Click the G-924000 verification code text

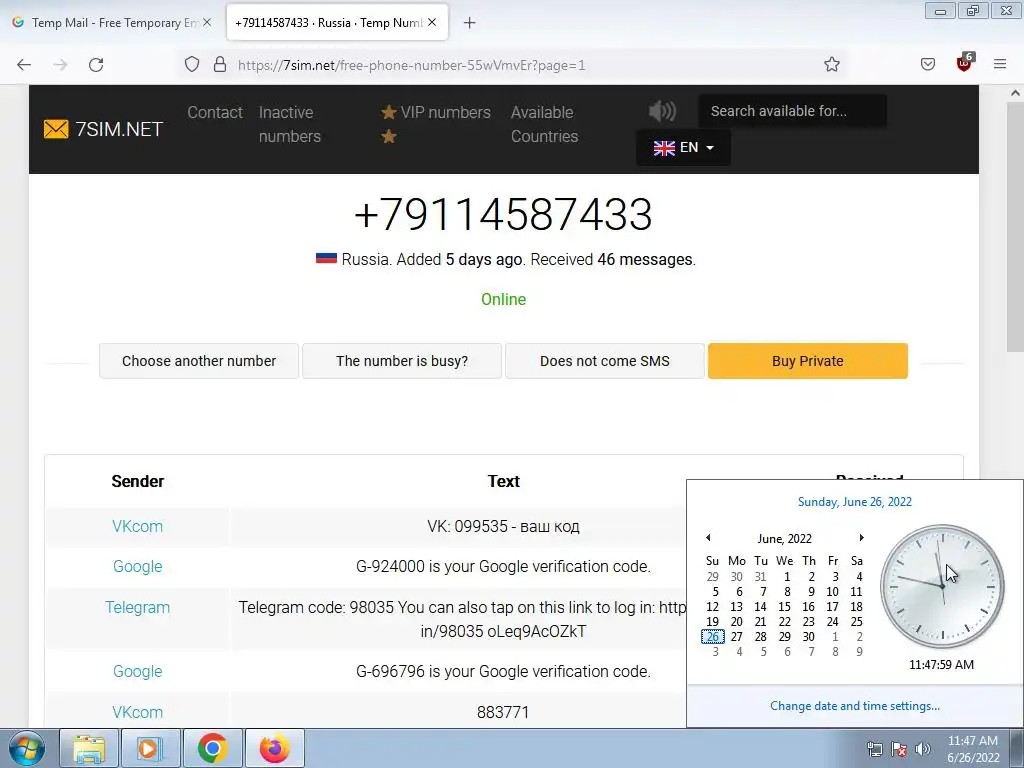503,566
